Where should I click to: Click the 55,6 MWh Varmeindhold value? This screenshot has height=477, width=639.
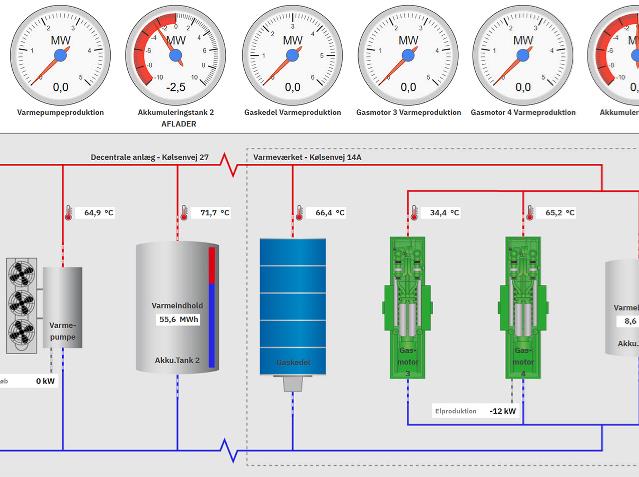click(x=178, y=320)
